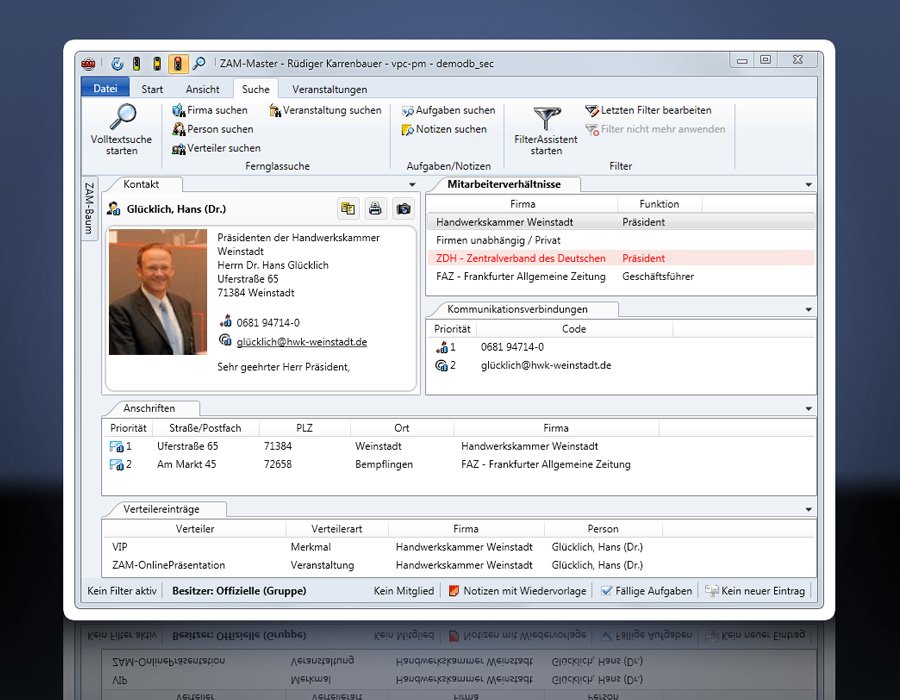Start the Volltextsuche with the large magnifier
900x700 pixels.
coord(123,117)
